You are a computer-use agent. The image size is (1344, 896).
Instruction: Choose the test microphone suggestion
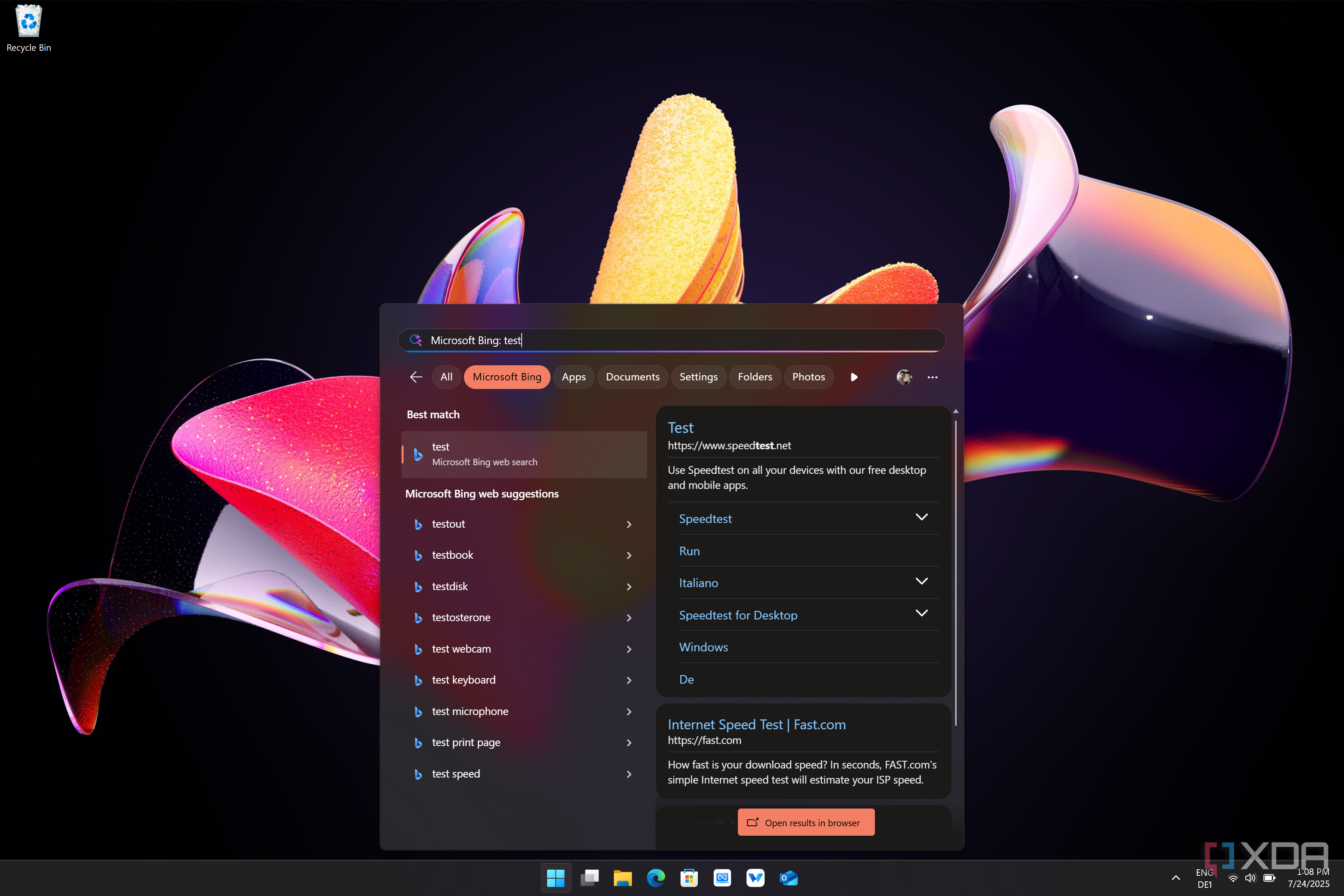[524, 712]
